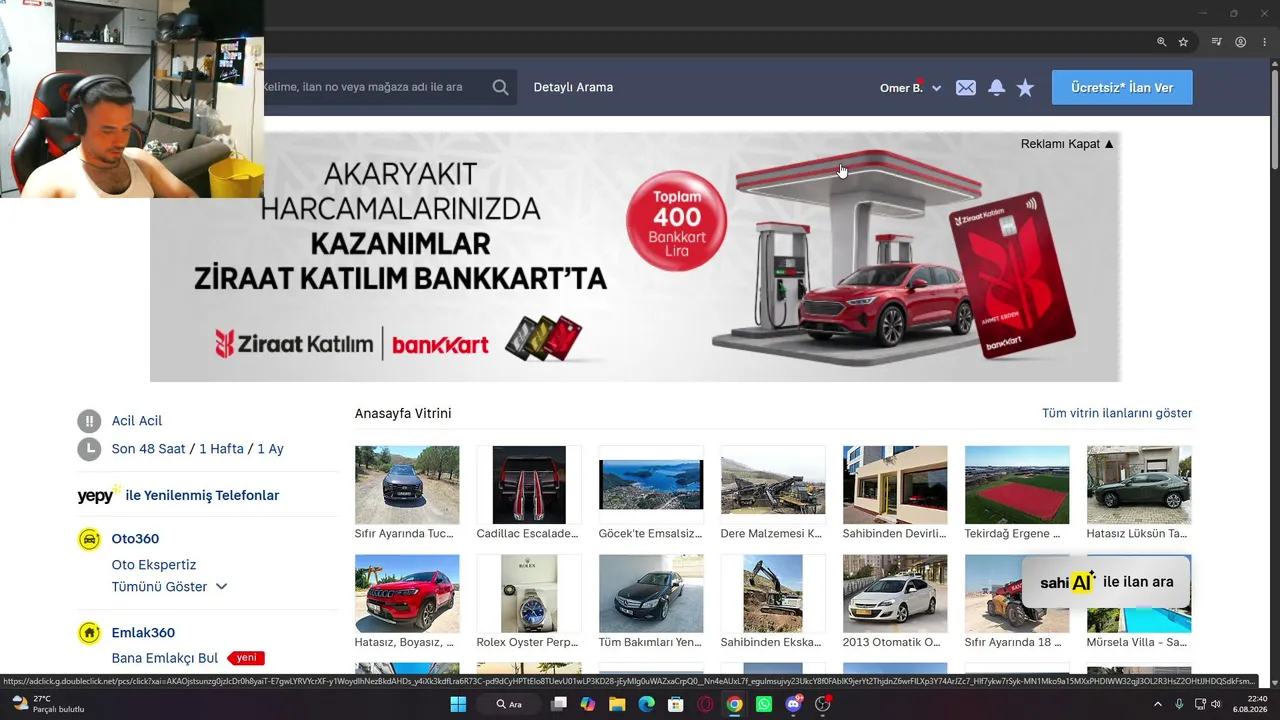Screen dimensions: 1280x720
Task: Open the Tekirdağ Ergene listing thumbnail
Action: pos(1017,485)
